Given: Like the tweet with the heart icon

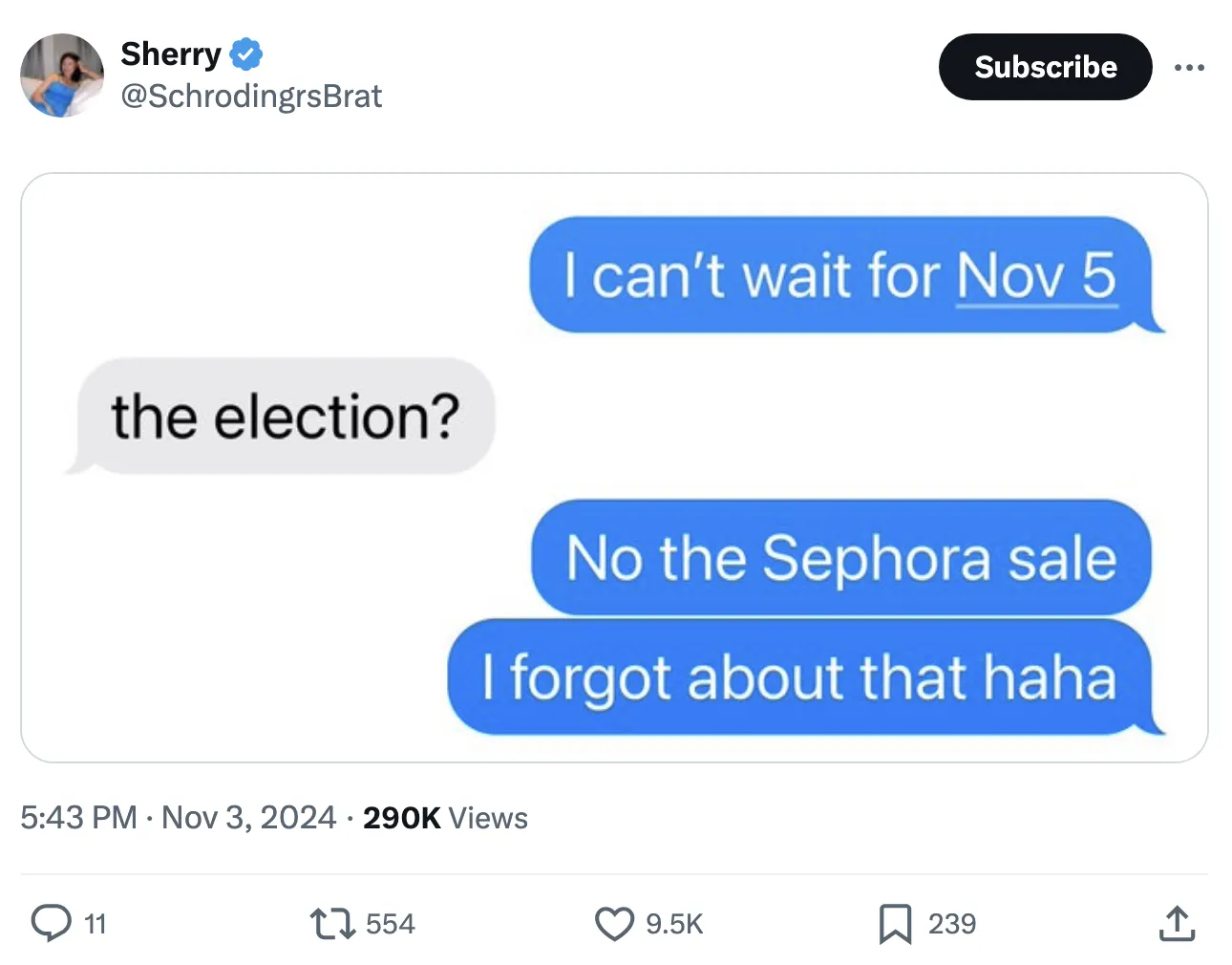Looking at the screenshot, I should pyautogui.click(x=614, y=923).
